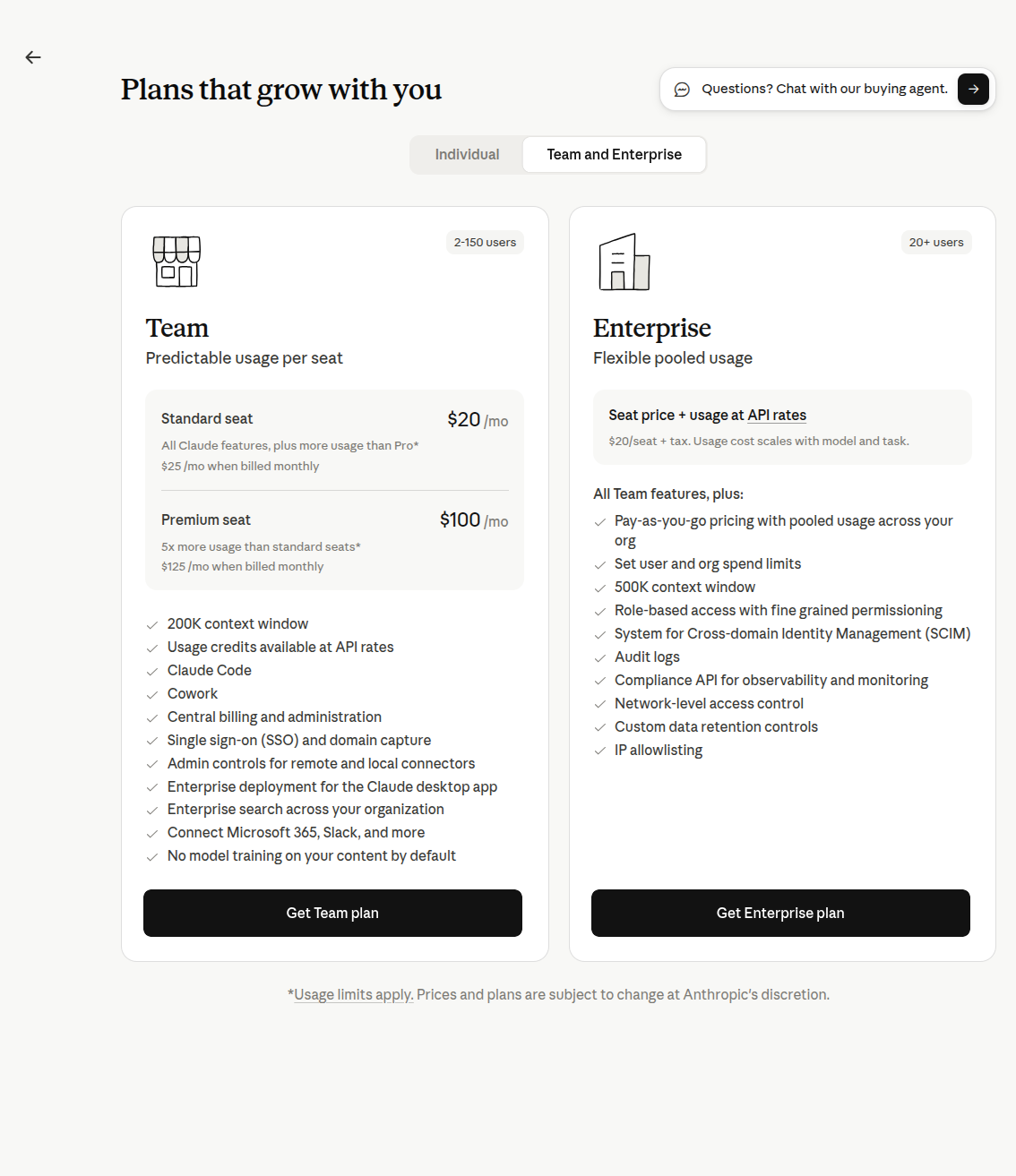Click the 2-150 users badge
Image resolution: width=1016 pixels, height=1176 pixels.
pyautogui.click(x=485, y=242)
